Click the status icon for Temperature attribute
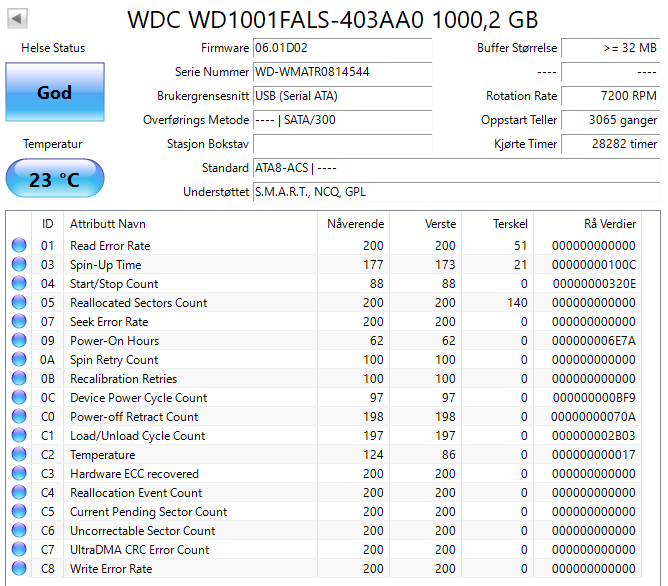The height and width of the screenshot is (586, 668). pyautogui.click(x=19, y=455)
